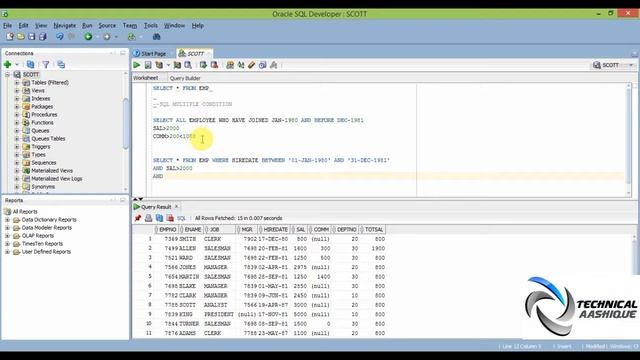Click the SQL link in Query Result toolbar

point(181,218)
